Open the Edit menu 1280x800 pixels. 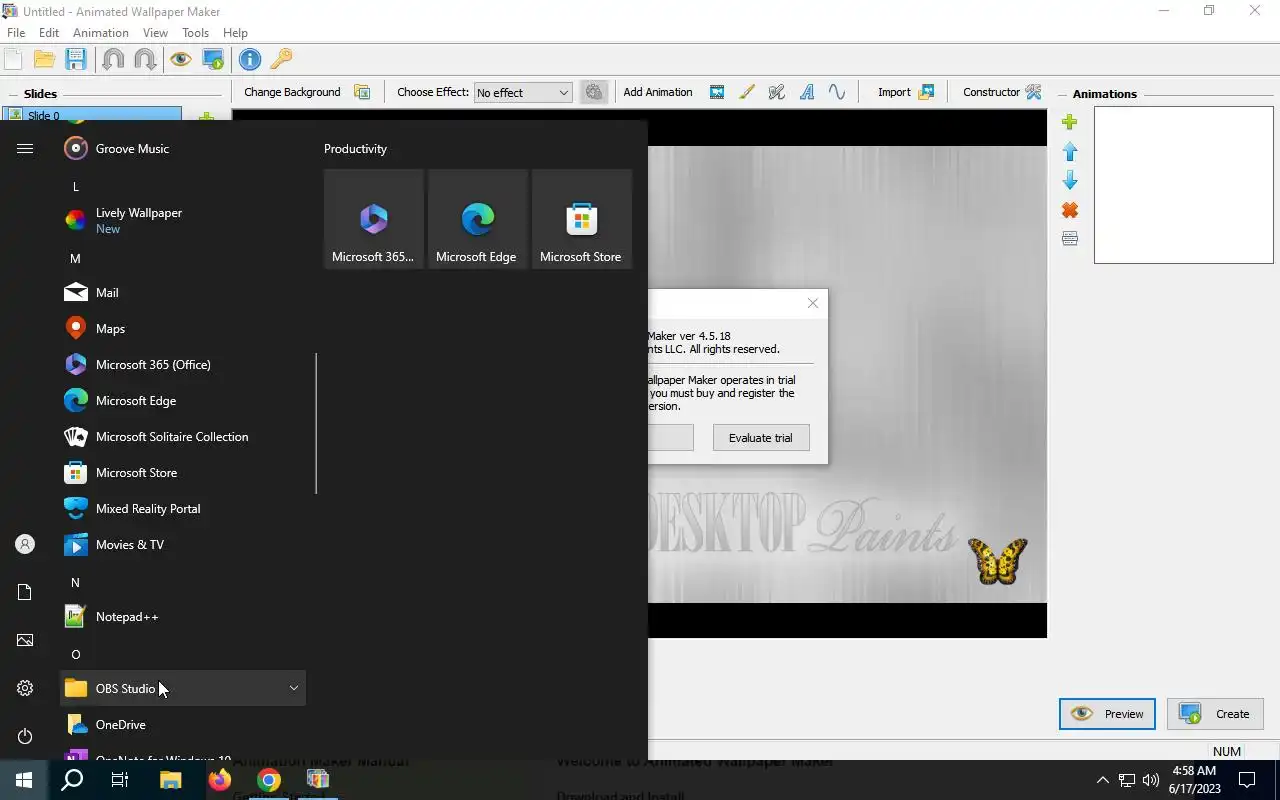[49, 33]
